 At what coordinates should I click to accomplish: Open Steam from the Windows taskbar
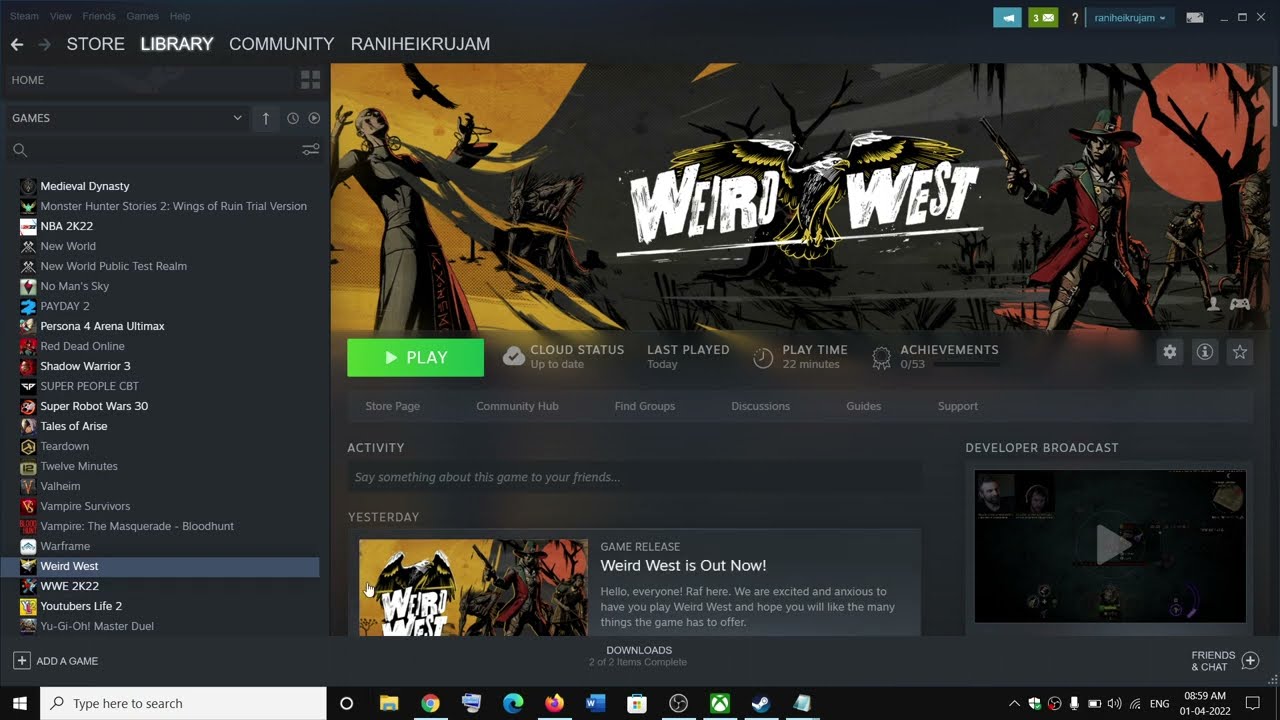(761, 704)
